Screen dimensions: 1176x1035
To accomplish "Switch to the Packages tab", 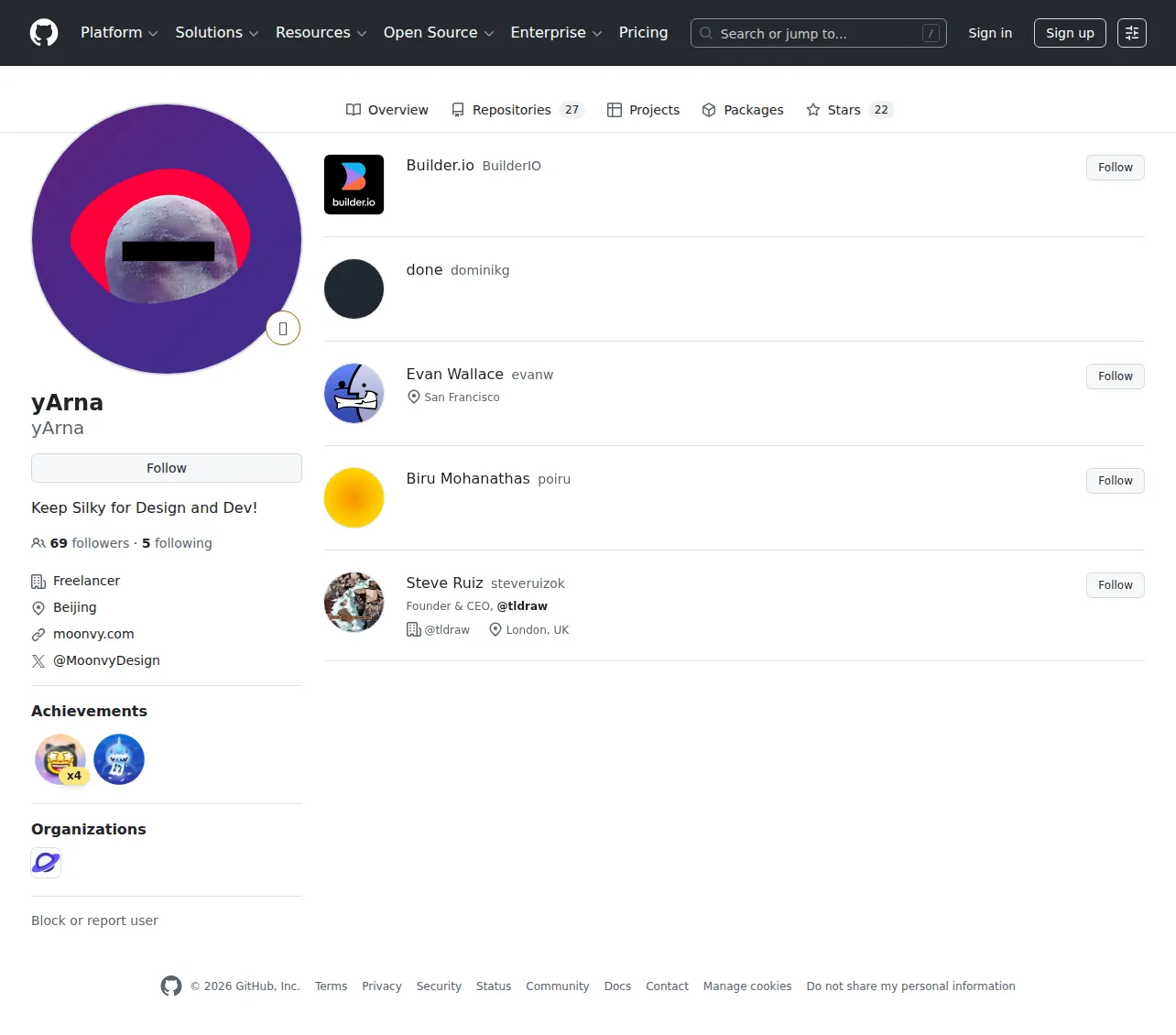I will (743, 110).
